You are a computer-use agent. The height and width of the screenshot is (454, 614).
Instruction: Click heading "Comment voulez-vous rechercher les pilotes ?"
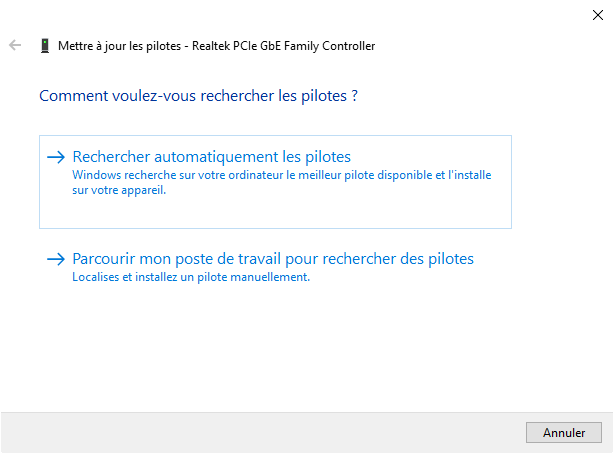tap(198, 97)
